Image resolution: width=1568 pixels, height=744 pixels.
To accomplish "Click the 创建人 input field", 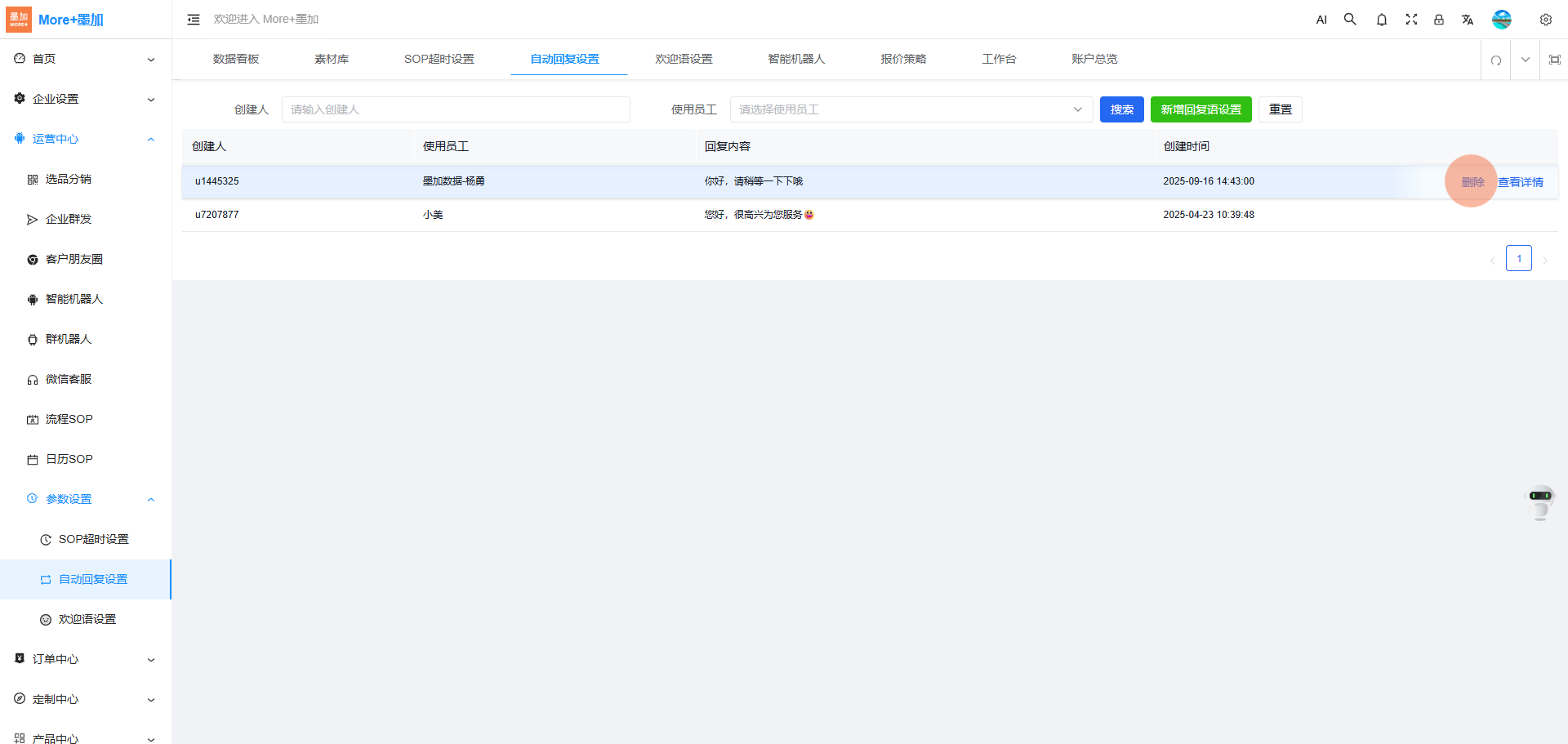I will pos(456,109).
